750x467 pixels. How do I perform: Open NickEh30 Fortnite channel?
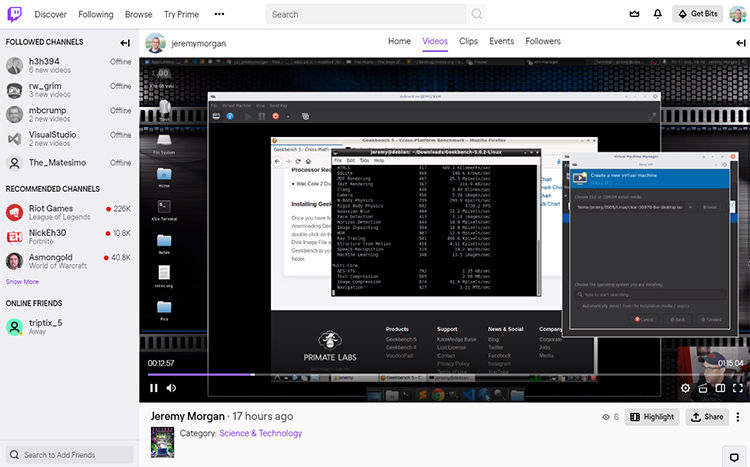click(69, 236)
